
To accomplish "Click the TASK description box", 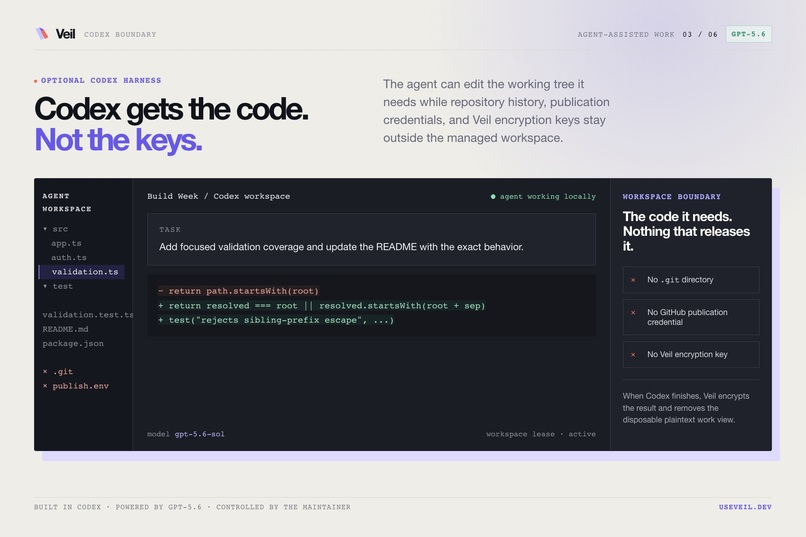I will 371,239.
